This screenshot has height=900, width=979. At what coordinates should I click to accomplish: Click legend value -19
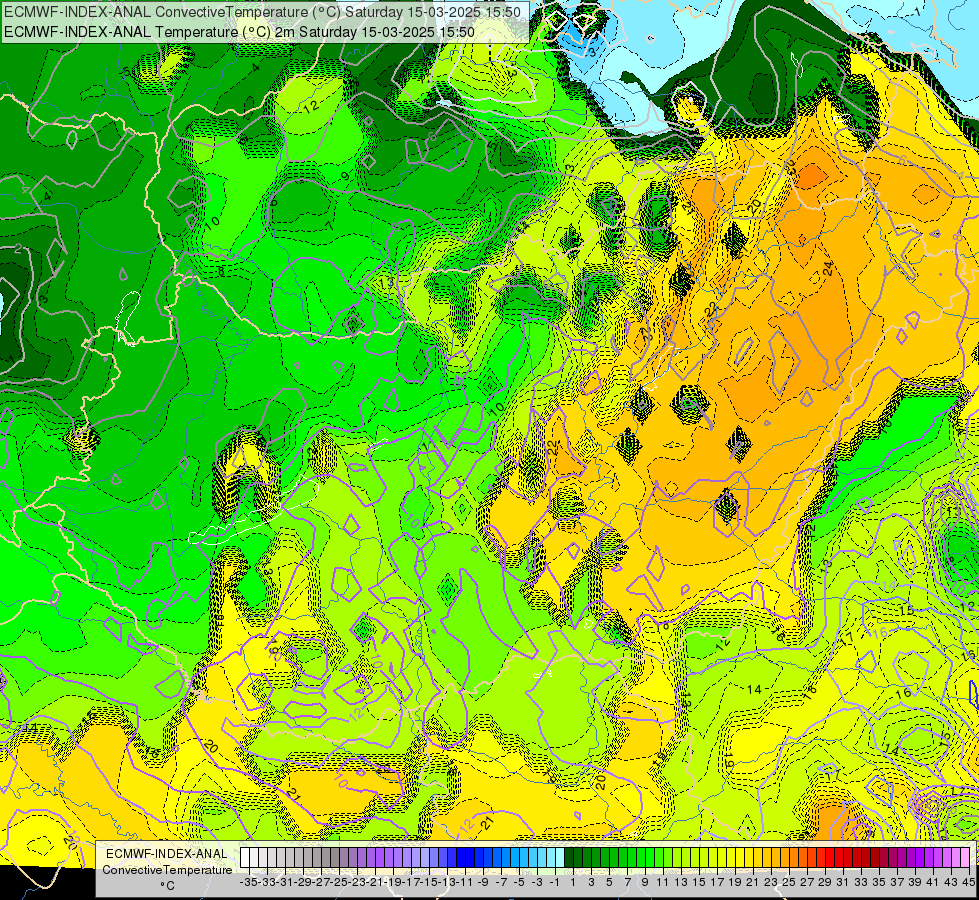393,882
